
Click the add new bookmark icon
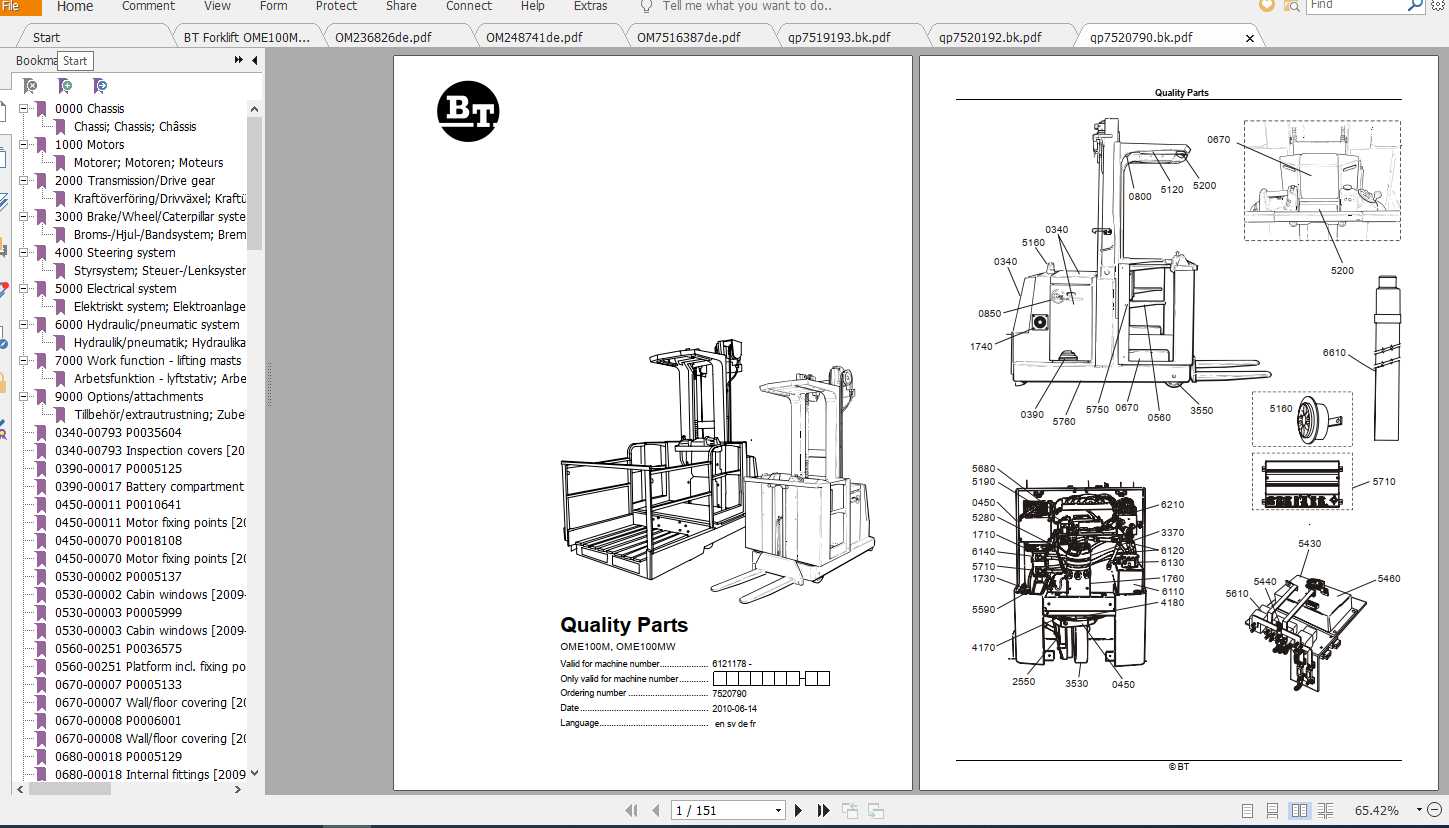pos(65,86)
